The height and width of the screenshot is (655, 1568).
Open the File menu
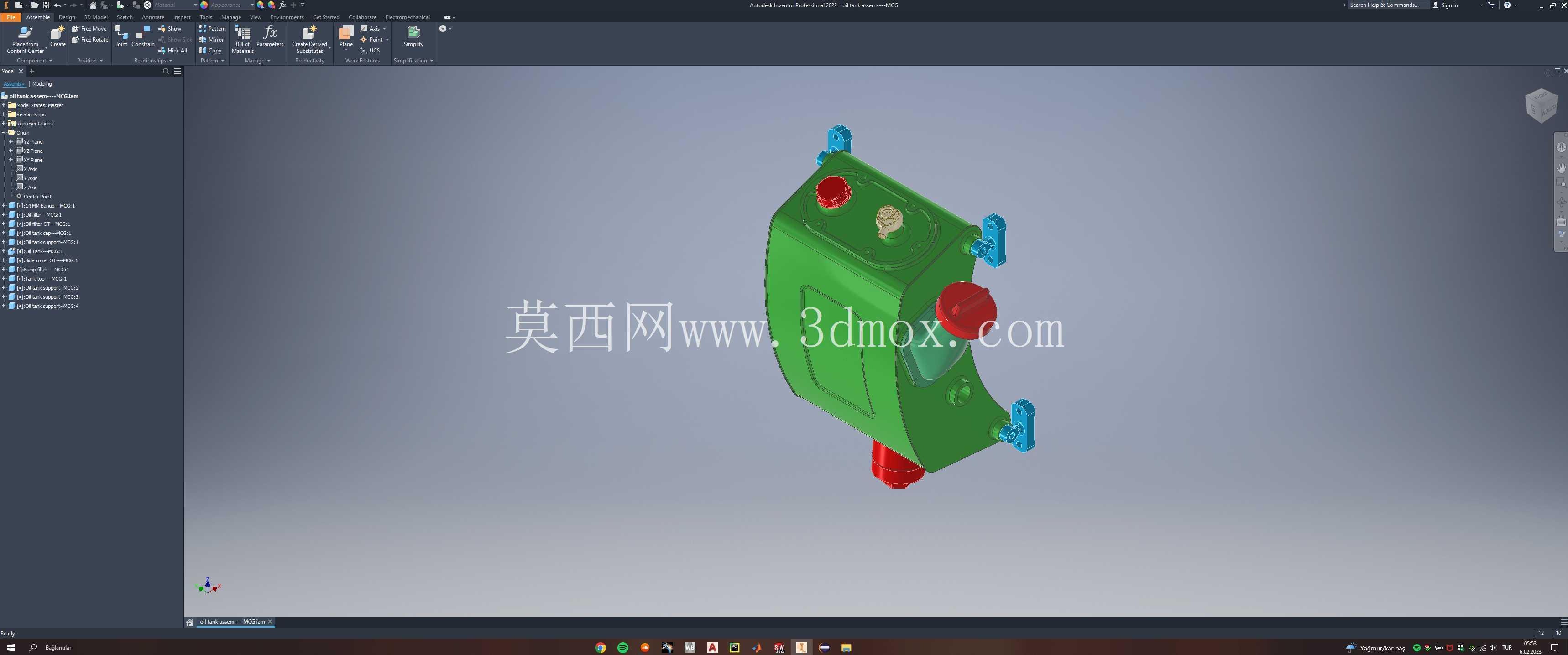[x=11, y=17]
